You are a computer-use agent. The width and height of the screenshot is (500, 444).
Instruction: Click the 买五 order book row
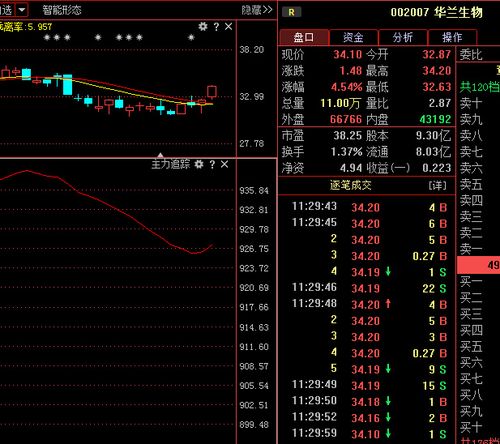(x=479, y=346)
